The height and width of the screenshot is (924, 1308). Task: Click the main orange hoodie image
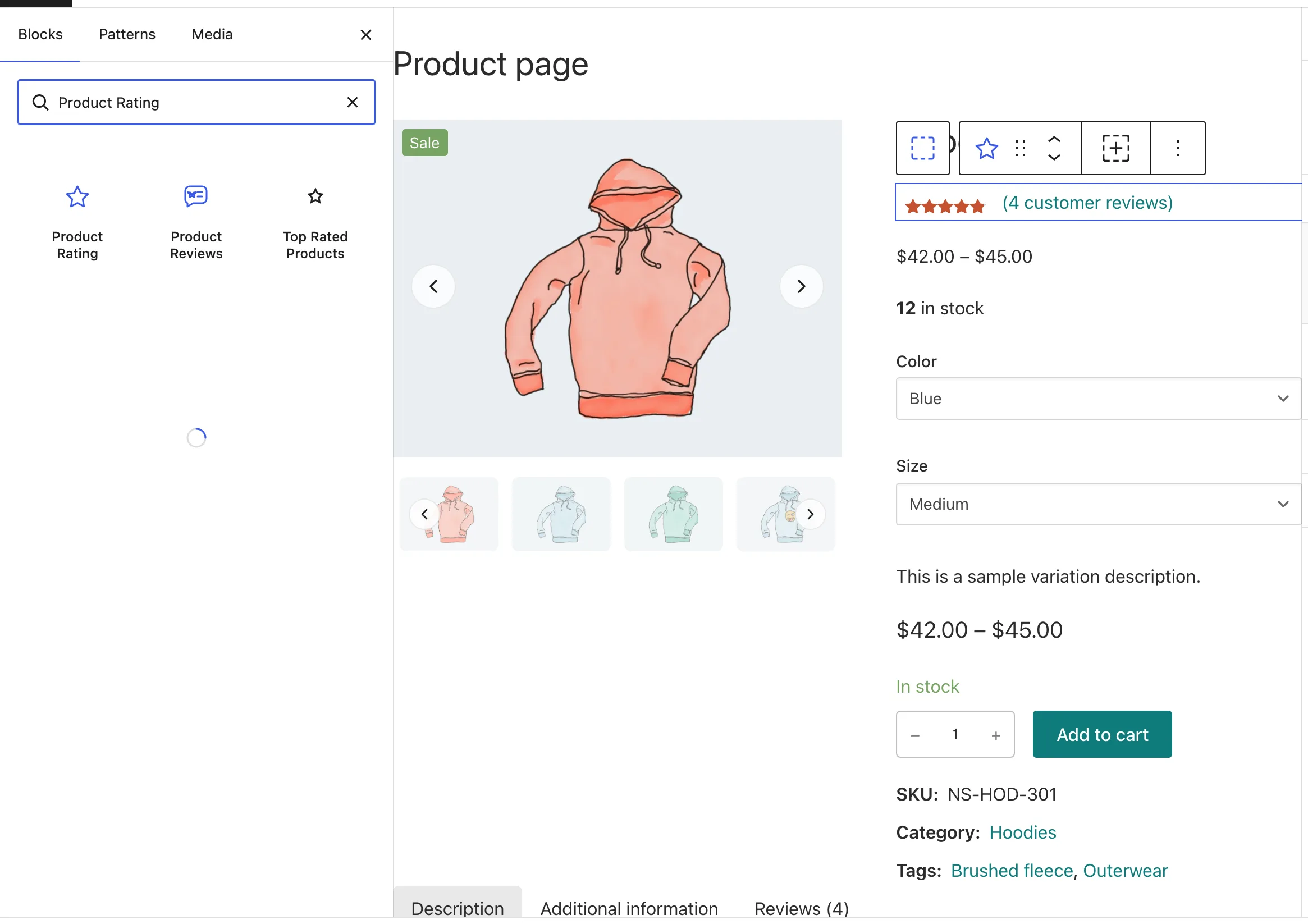[x=618, y=288]
